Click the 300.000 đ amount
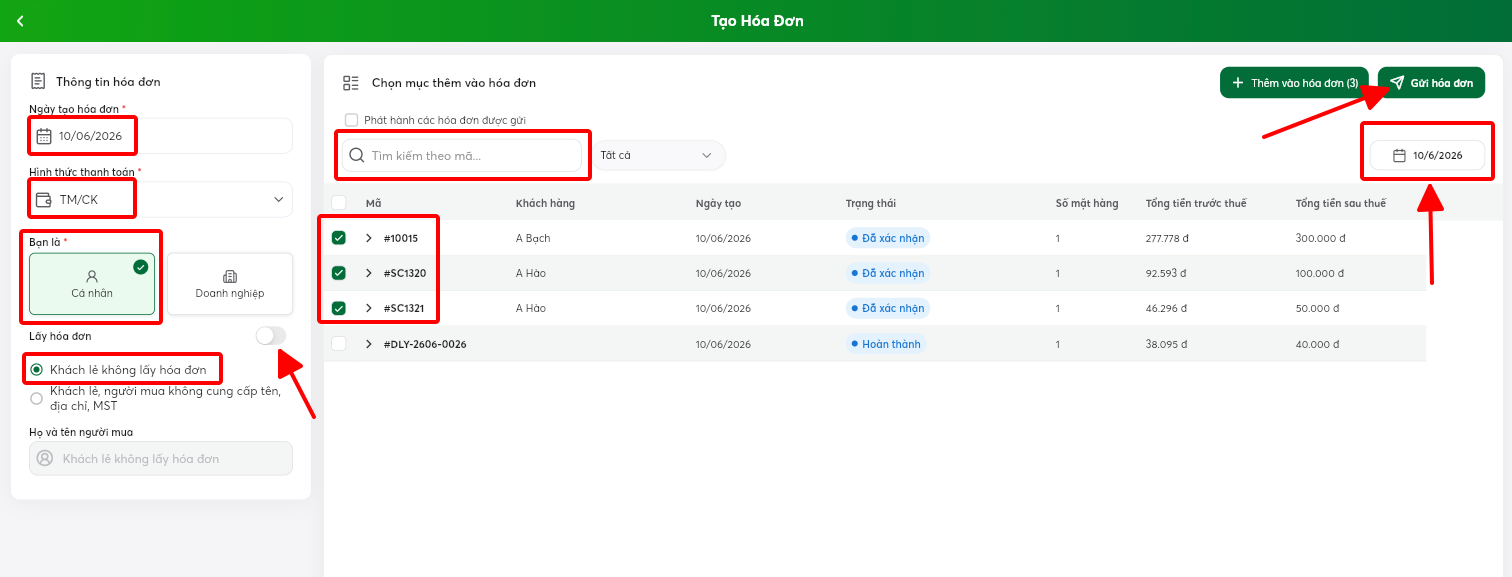 (1322, 238)
